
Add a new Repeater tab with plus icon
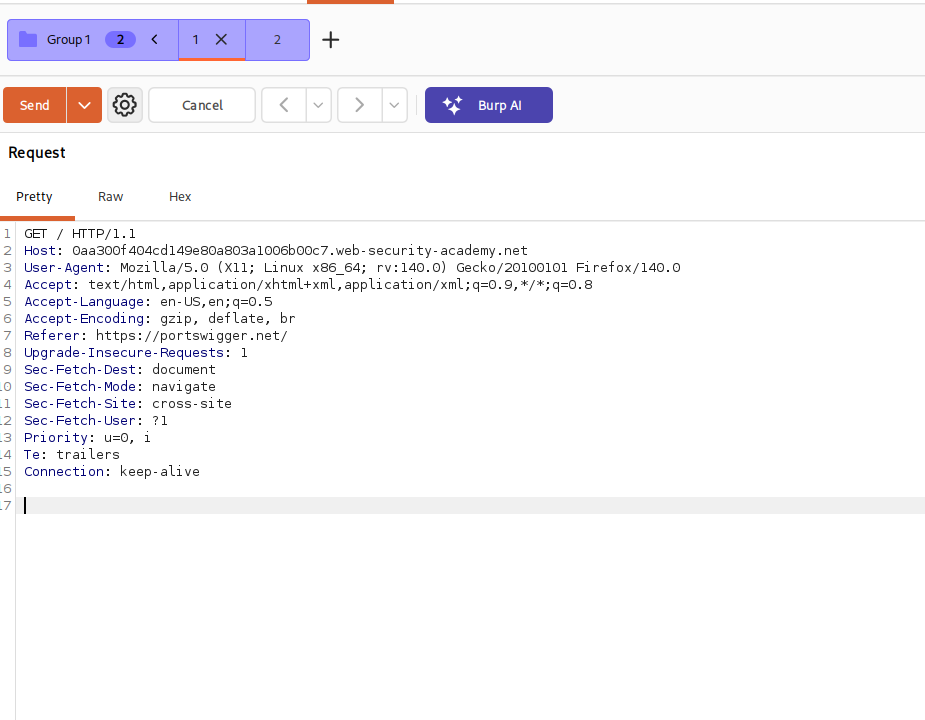point(330,40)
